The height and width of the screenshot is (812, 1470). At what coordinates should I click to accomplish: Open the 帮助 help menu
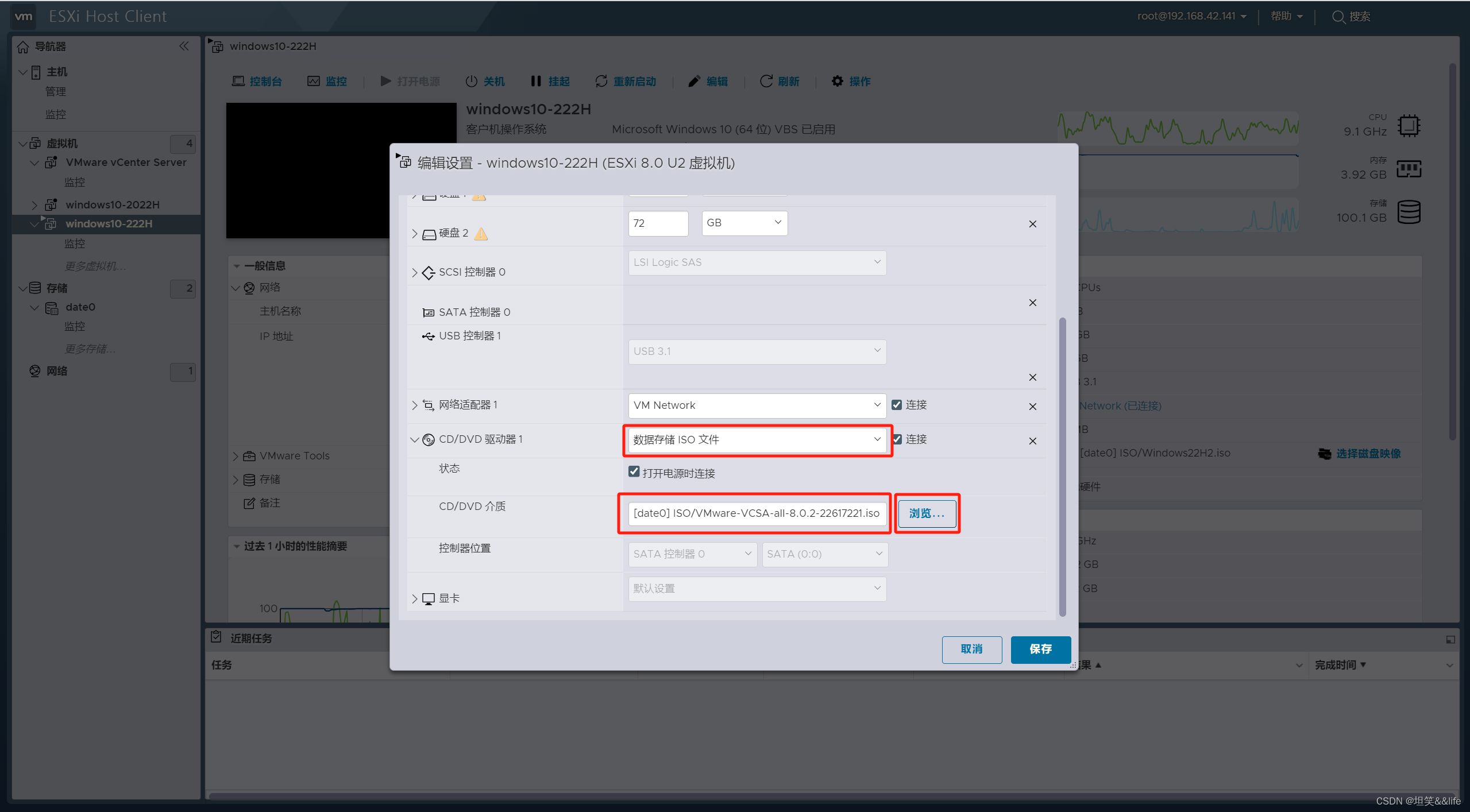point(1286,16)
